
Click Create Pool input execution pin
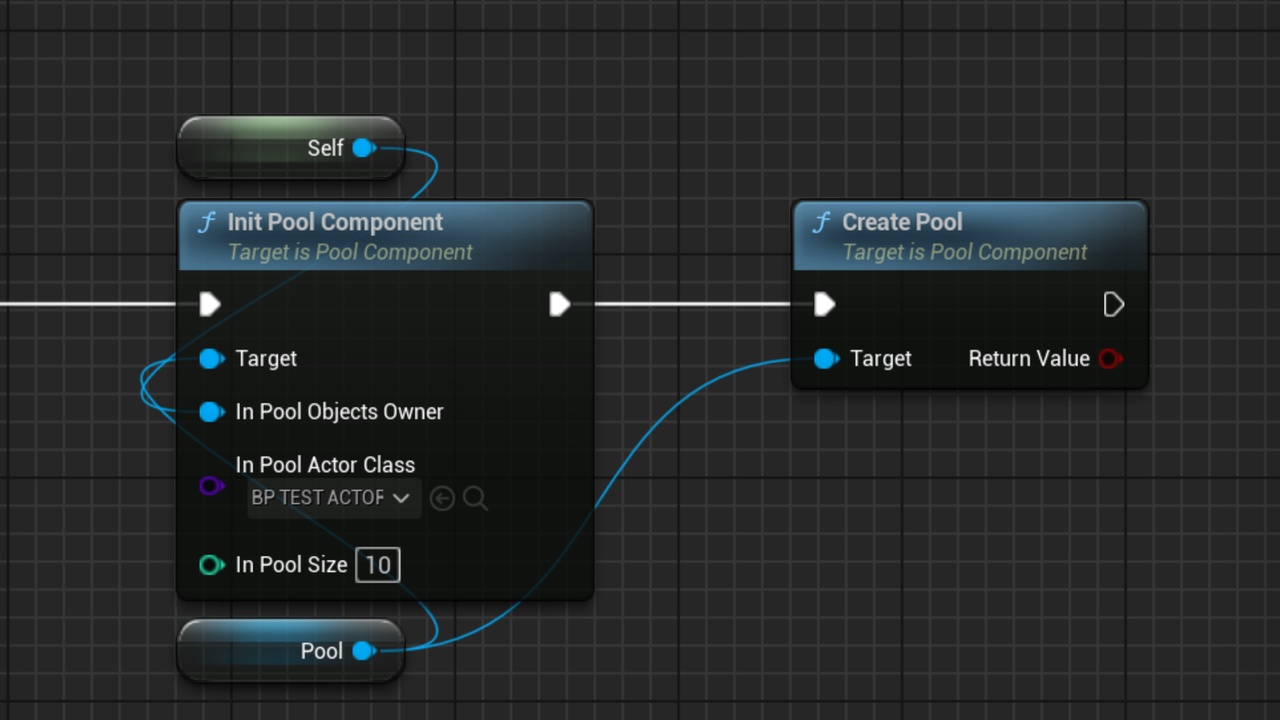[x=824, y=304]
